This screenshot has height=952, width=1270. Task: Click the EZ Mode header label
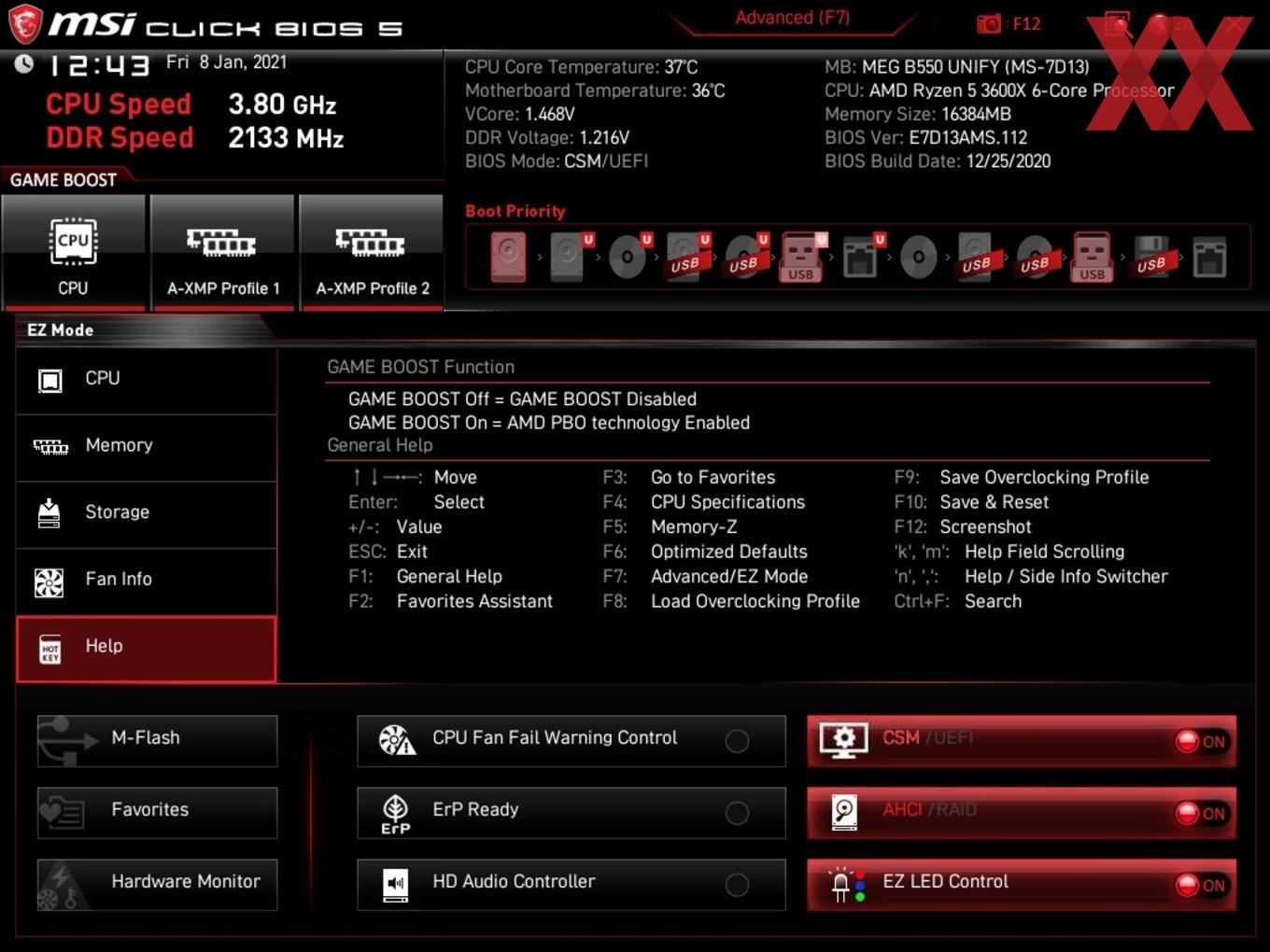click(61, 330)
